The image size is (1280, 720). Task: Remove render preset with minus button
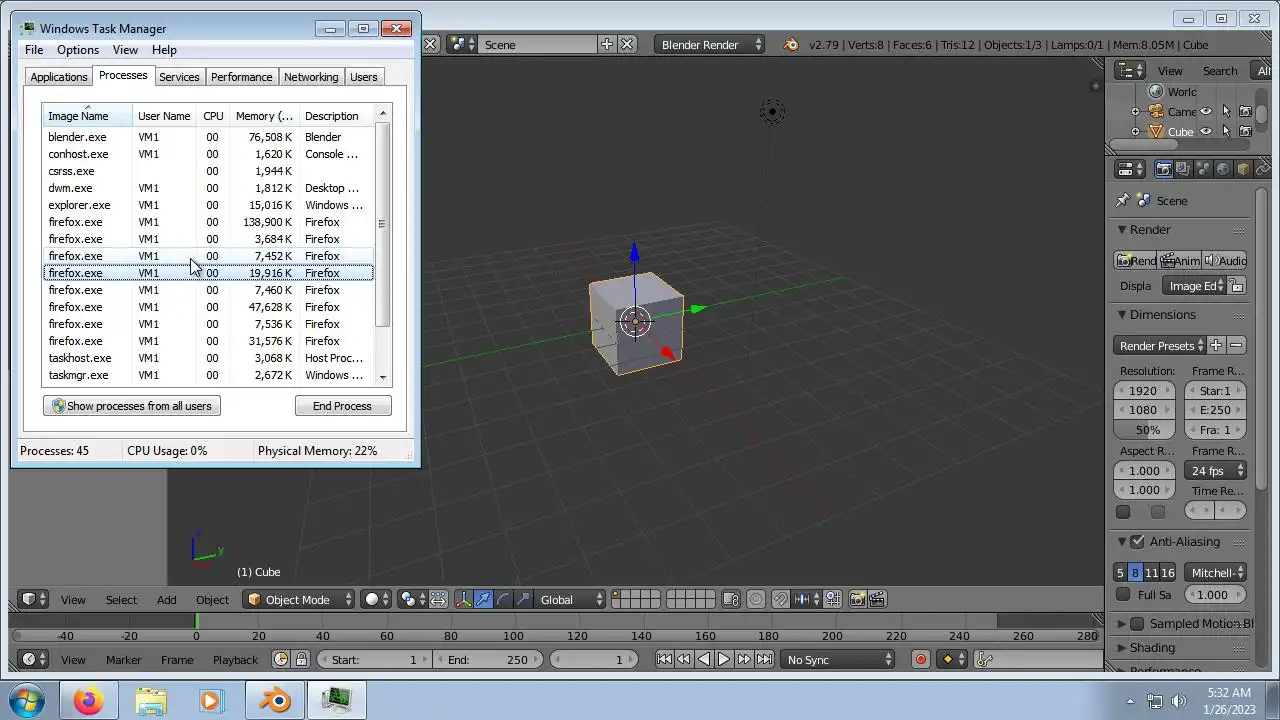[x=1236, y=346]
